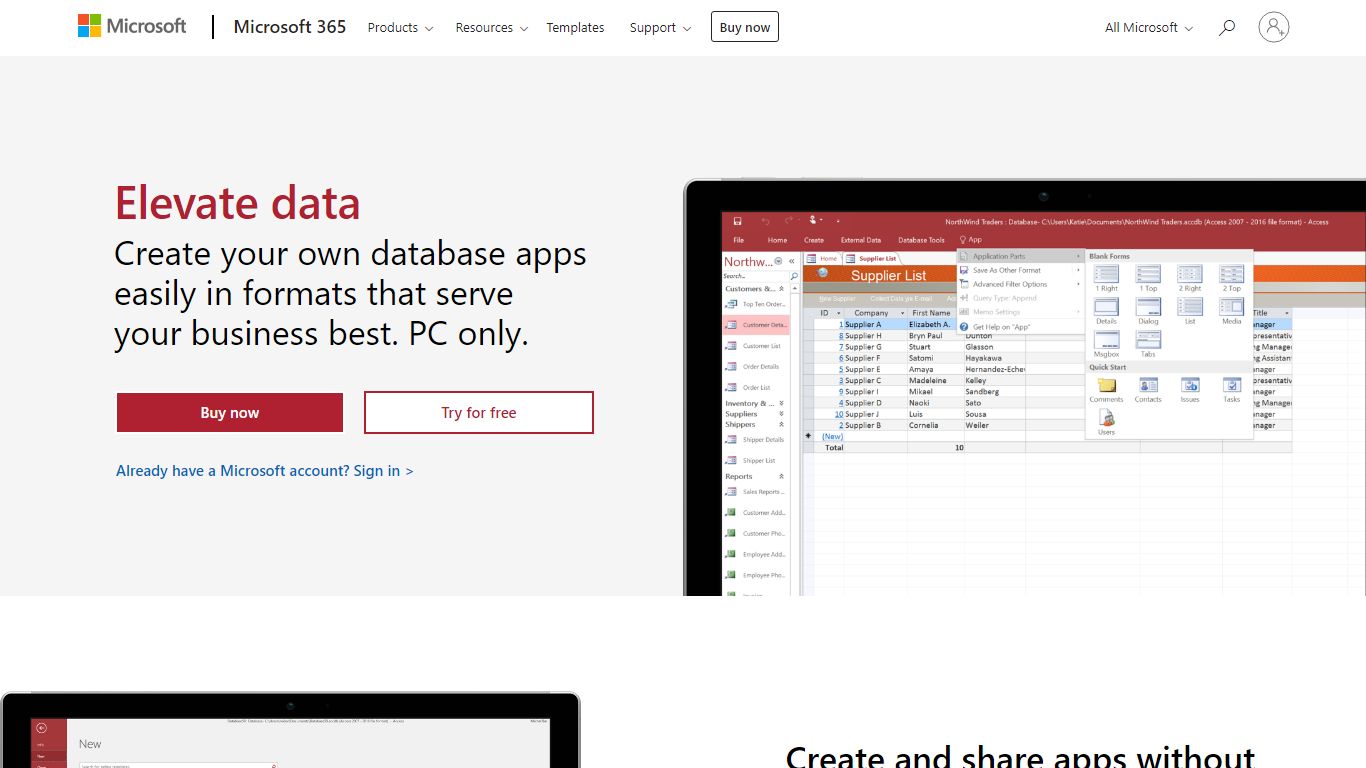Expand the All Microsoft dropdown
This screenshot has width=1366, height=768.
point(1149,28)
